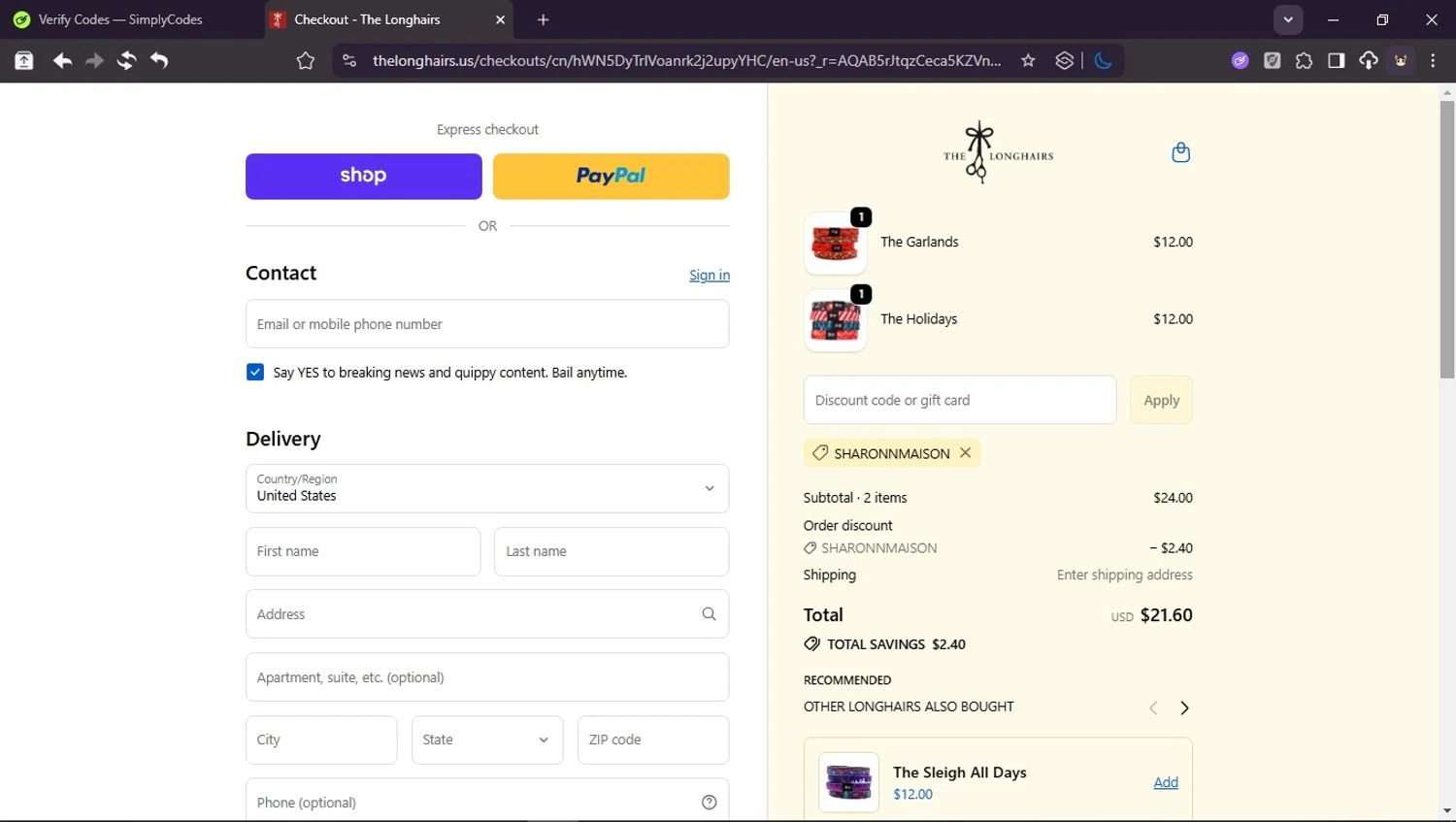Remove the SHARONNMAISON discount tag

965,453
